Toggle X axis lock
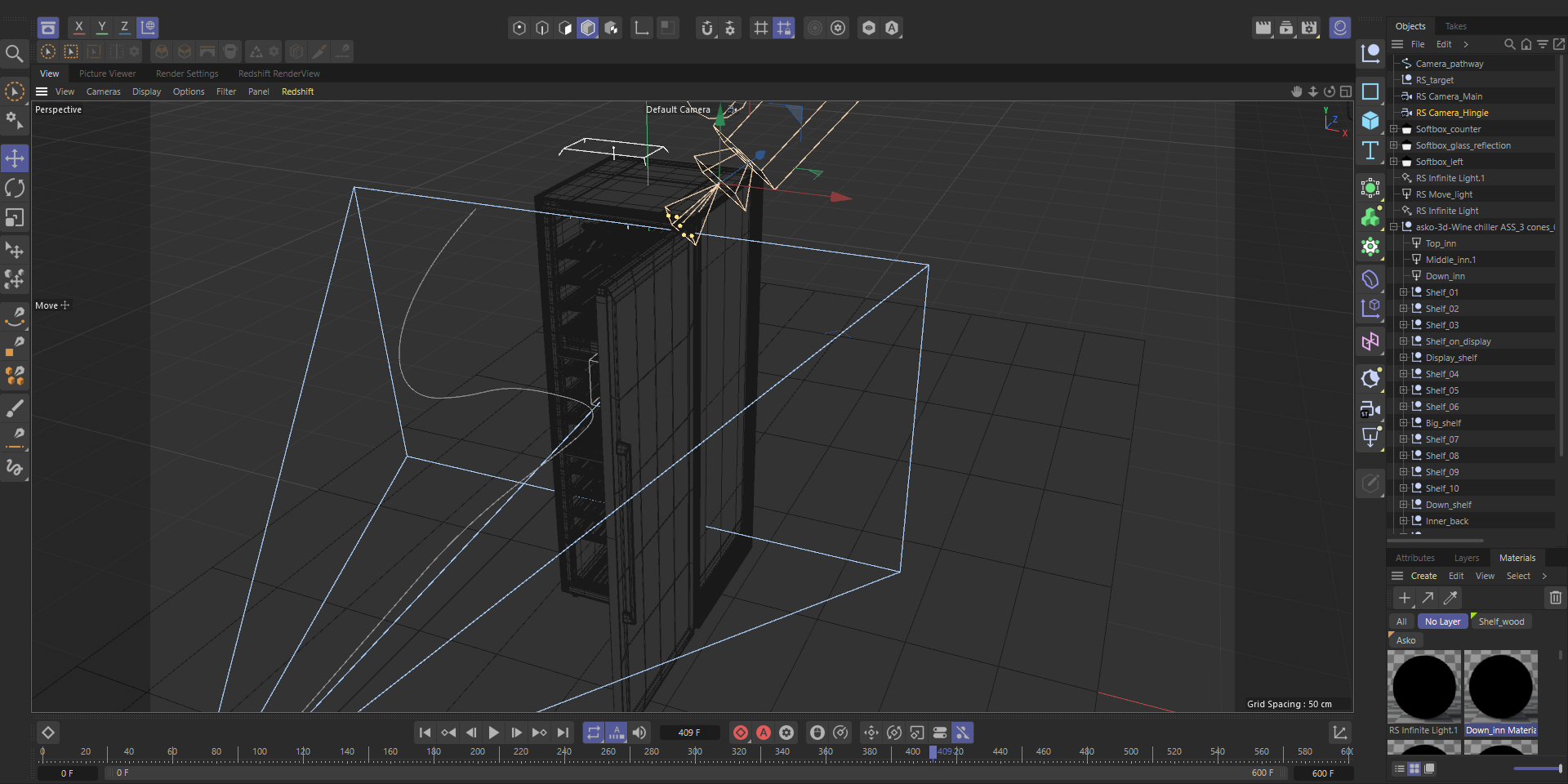This screenshot has height=784, width=1568. (79, 27)
